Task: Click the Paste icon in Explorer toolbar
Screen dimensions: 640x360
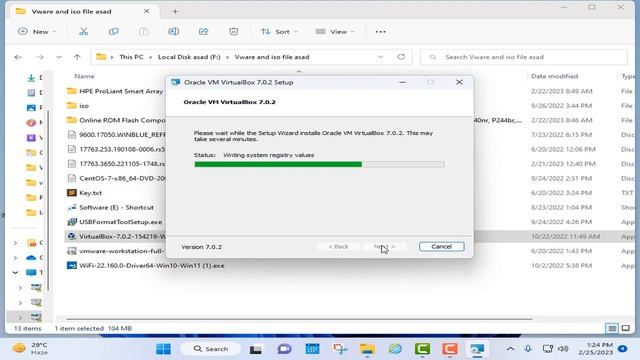Action: coord(144,31)
